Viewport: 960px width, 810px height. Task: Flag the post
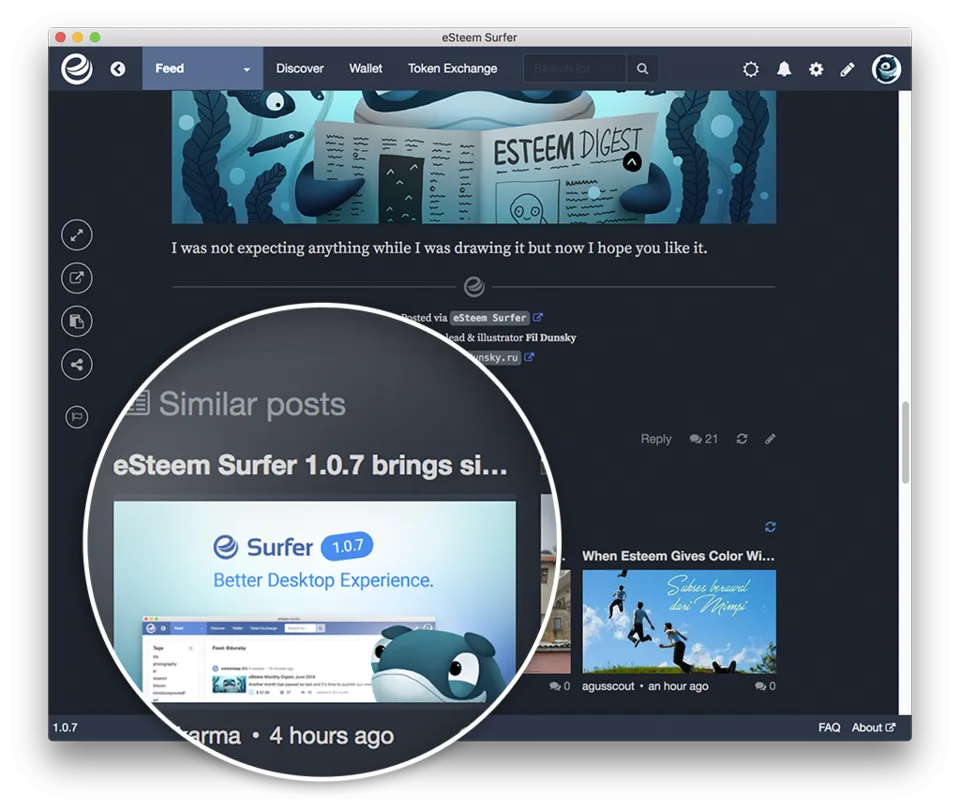click(x=77, y=418)
